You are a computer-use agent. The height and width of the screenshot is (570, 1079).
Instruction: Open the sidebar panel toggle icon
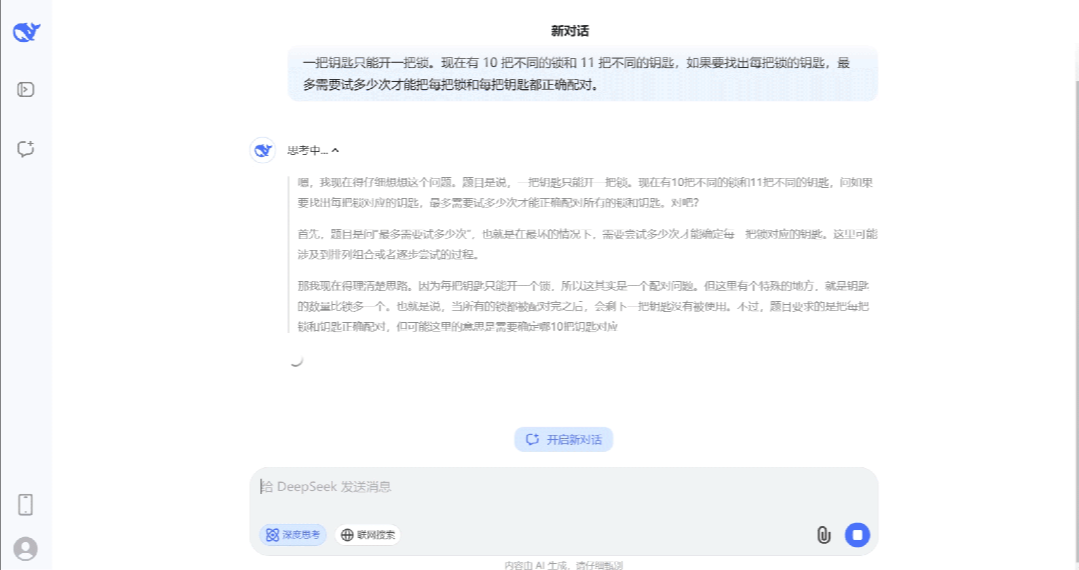(x=25, y=89)
